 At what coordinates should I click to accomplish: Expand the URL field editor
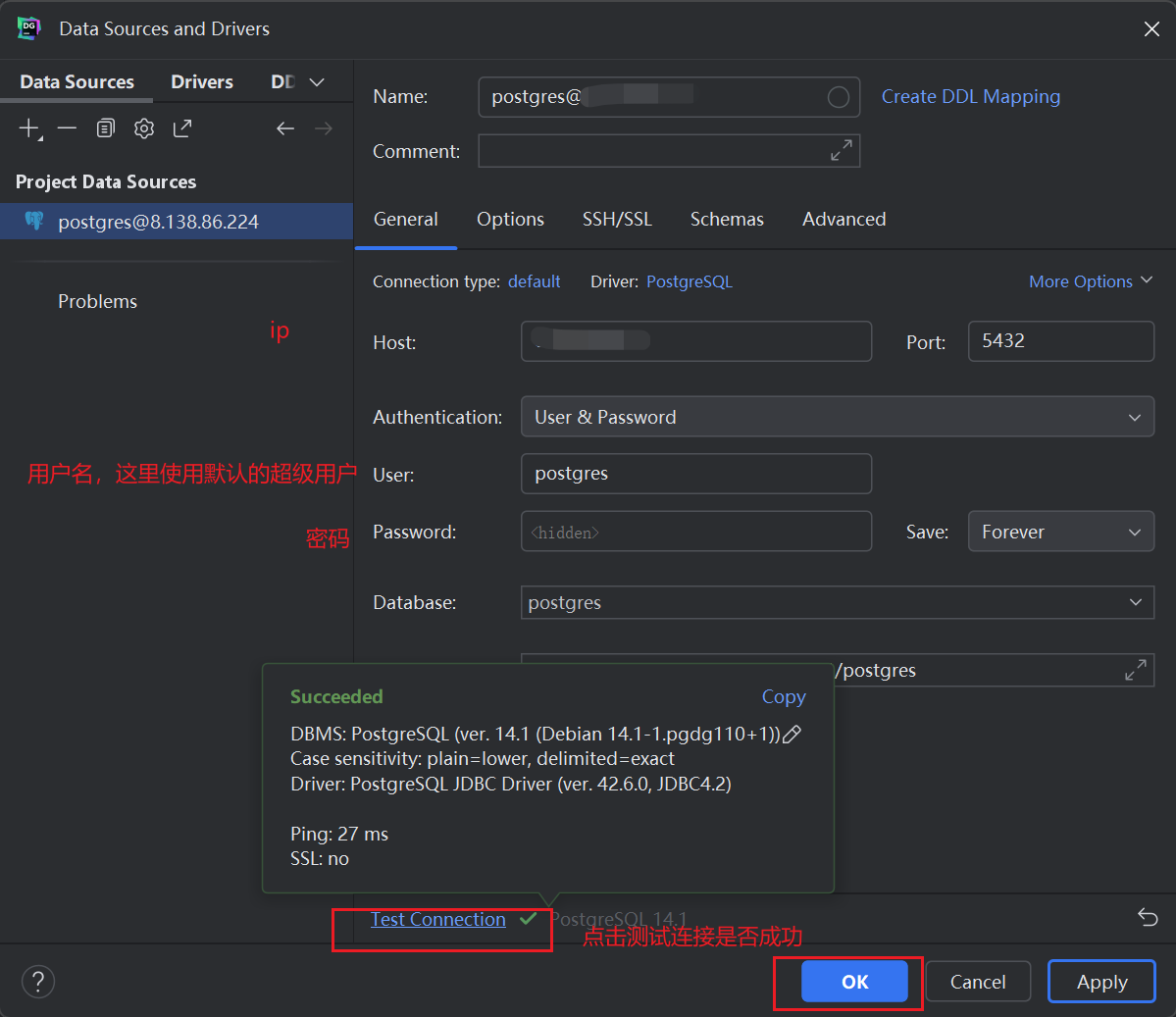pos(1135,670)
